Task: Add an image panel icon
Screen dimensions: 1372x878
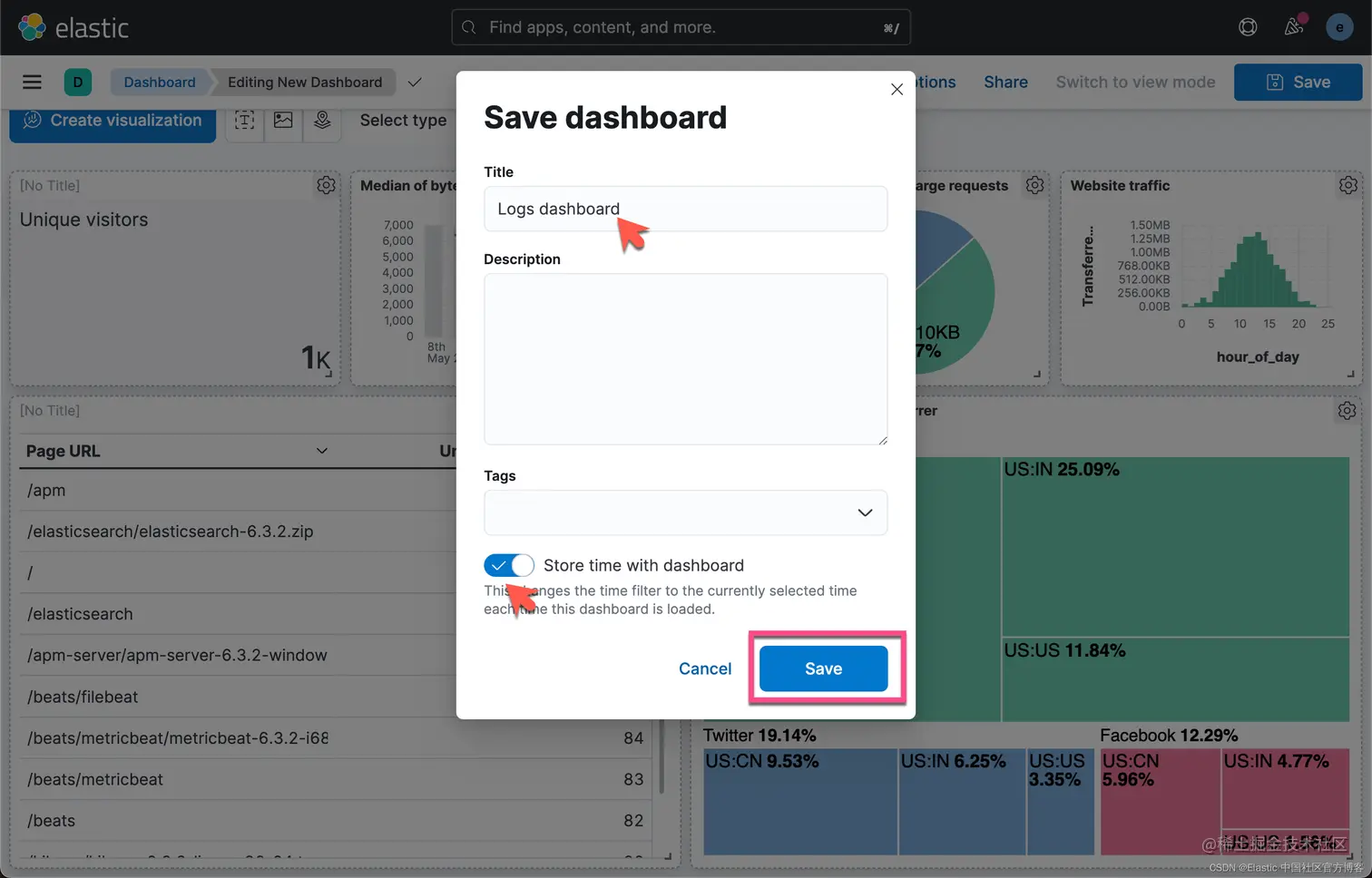Action: coord(283,120)
